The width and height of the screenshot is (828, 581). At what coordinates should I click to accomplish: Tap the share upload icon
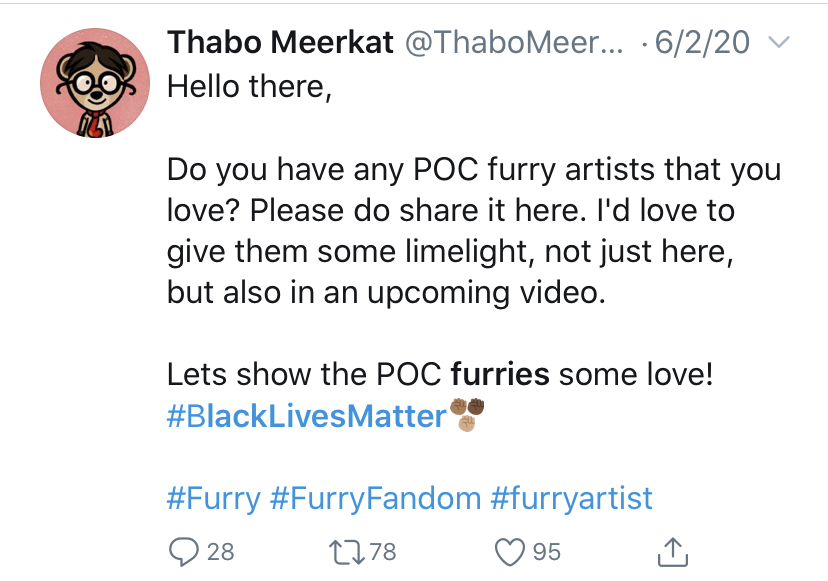click(x=673, y=552)
